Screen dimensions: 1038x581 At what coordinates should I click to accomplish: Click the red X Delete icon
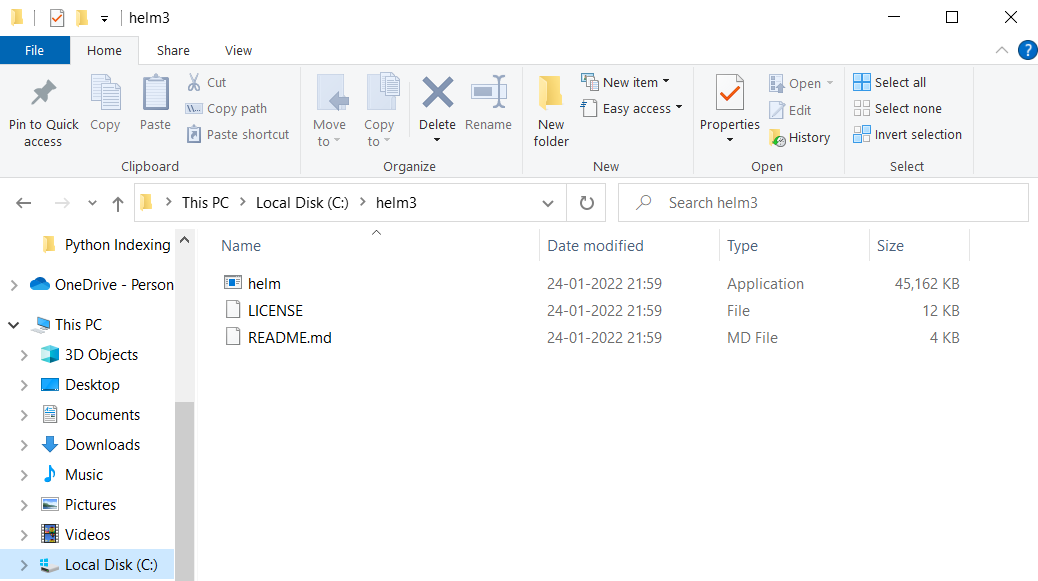click(x=438, y=93)
